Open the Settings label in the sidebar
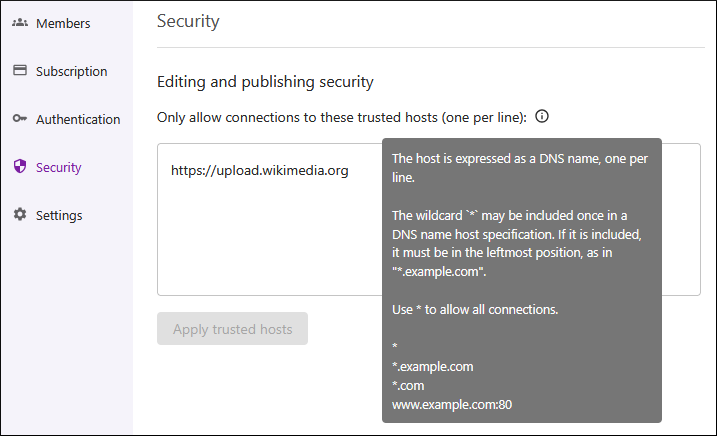This screenshot has width=717, height=436. [x=59, y=215]
